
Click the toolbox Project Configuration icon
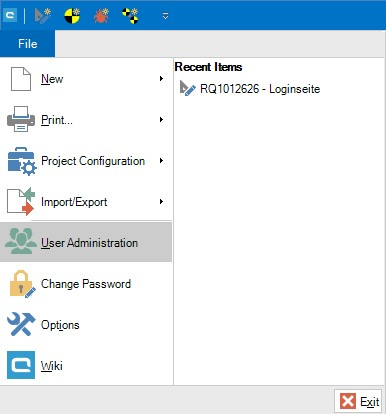pyautogui.click(x=22, y=161)
